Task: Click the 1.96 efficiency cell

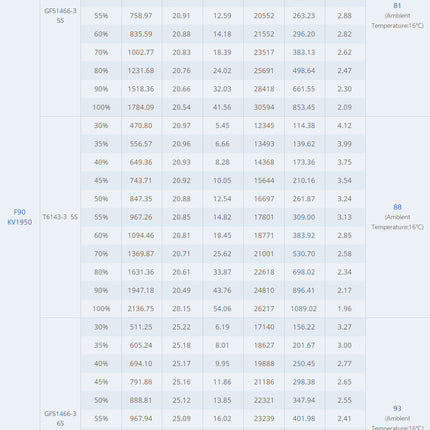Action: [344, 309]
